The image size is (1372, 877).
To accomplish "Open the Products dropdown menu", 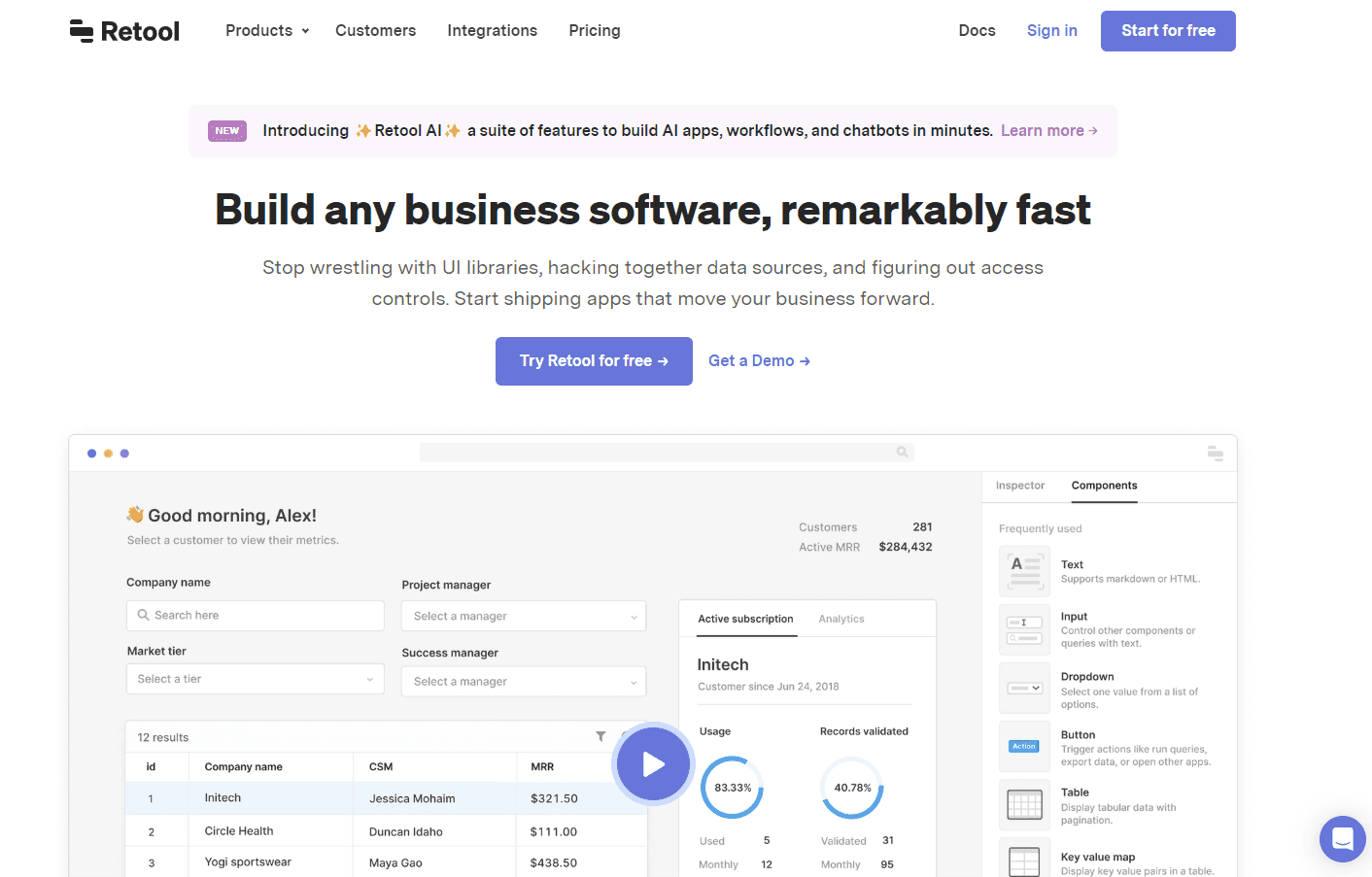I will (267, 31).
